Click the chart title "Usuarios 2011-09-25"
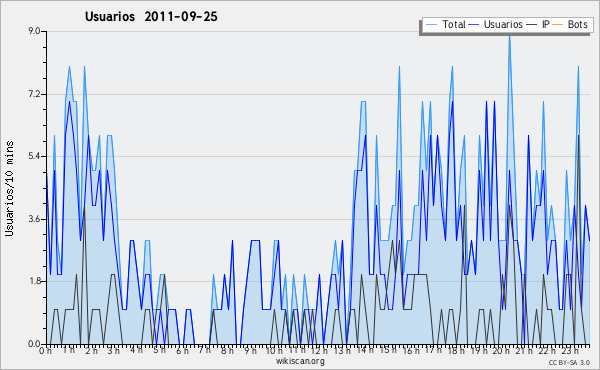This screenshot has width=600, height=370. point(151,16)
